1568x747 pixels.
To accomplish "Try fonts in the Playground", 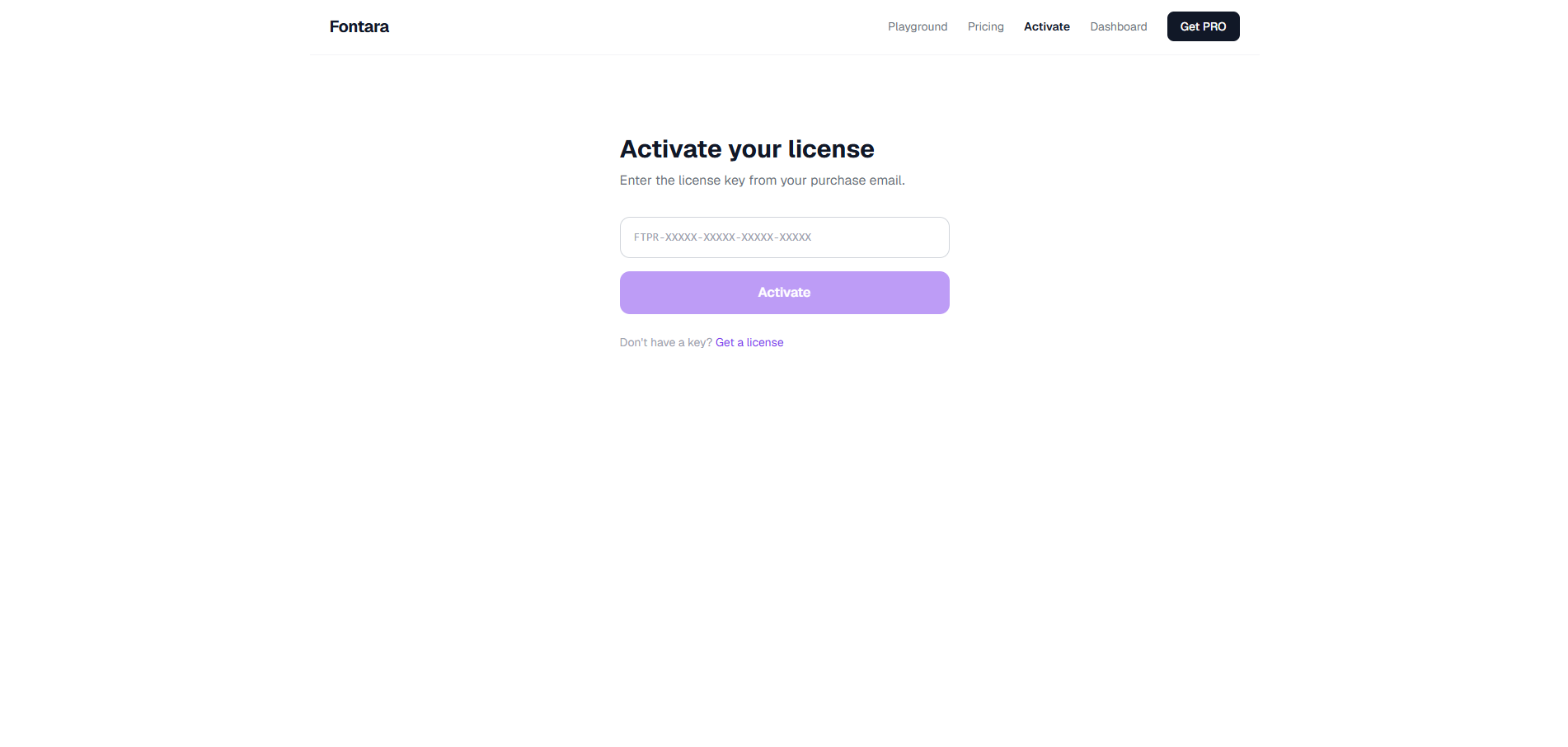I will (917, 26).
